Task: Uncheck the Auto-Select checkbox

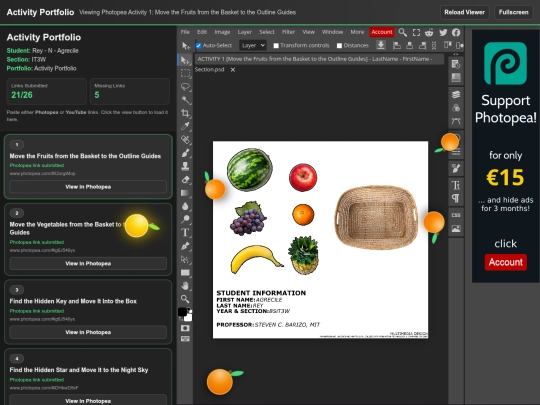Action: 198,45
